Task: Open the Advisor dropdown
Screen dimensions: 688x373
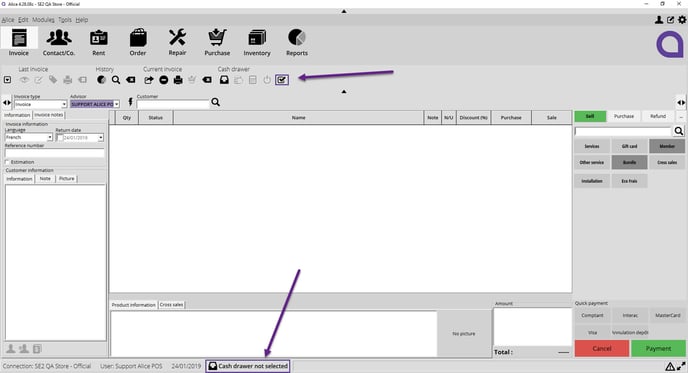Action: pos(117,104)
